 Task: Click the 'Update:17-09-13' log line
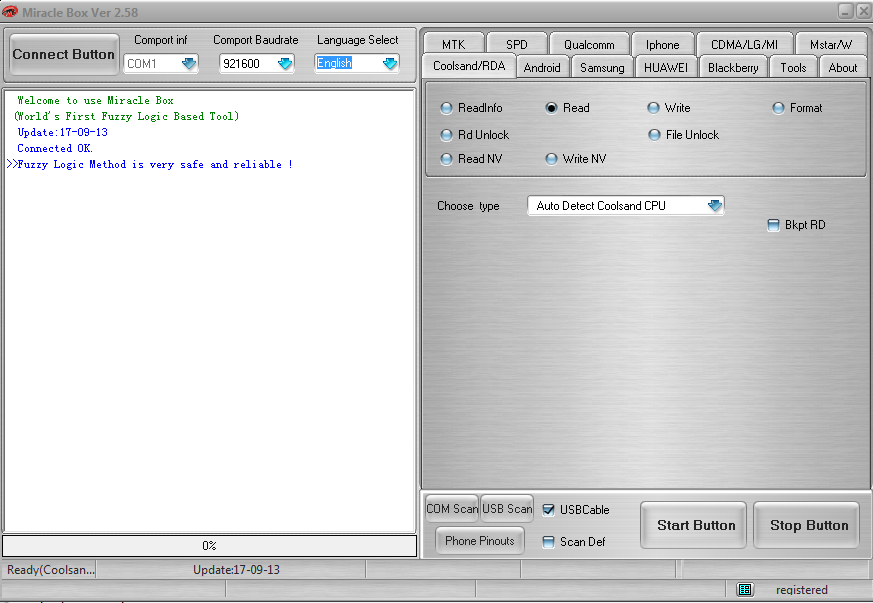(62, 132)
